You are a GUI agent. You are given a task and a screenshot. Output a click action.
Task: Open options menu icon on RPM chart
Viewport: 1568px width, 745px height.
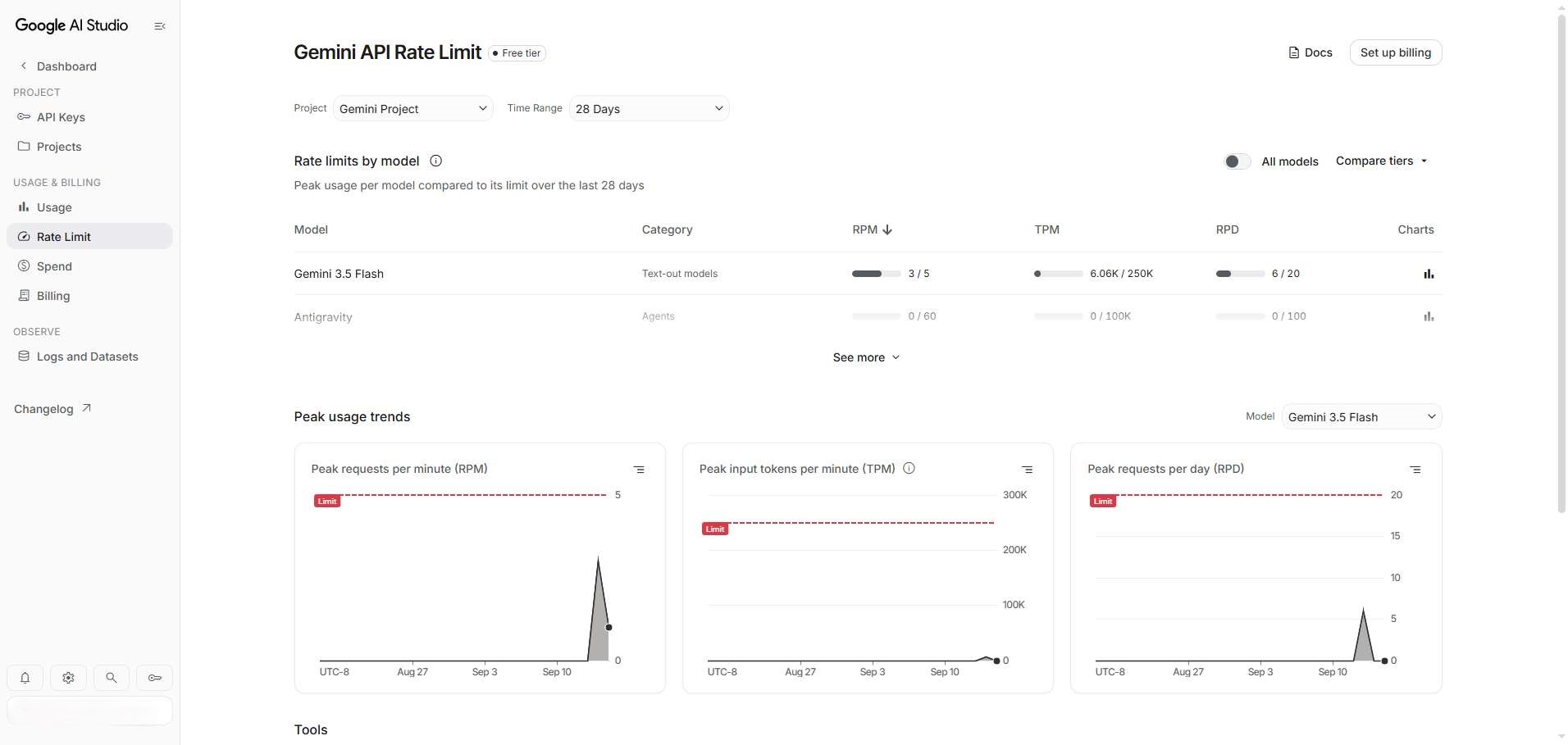coord(639,470)
